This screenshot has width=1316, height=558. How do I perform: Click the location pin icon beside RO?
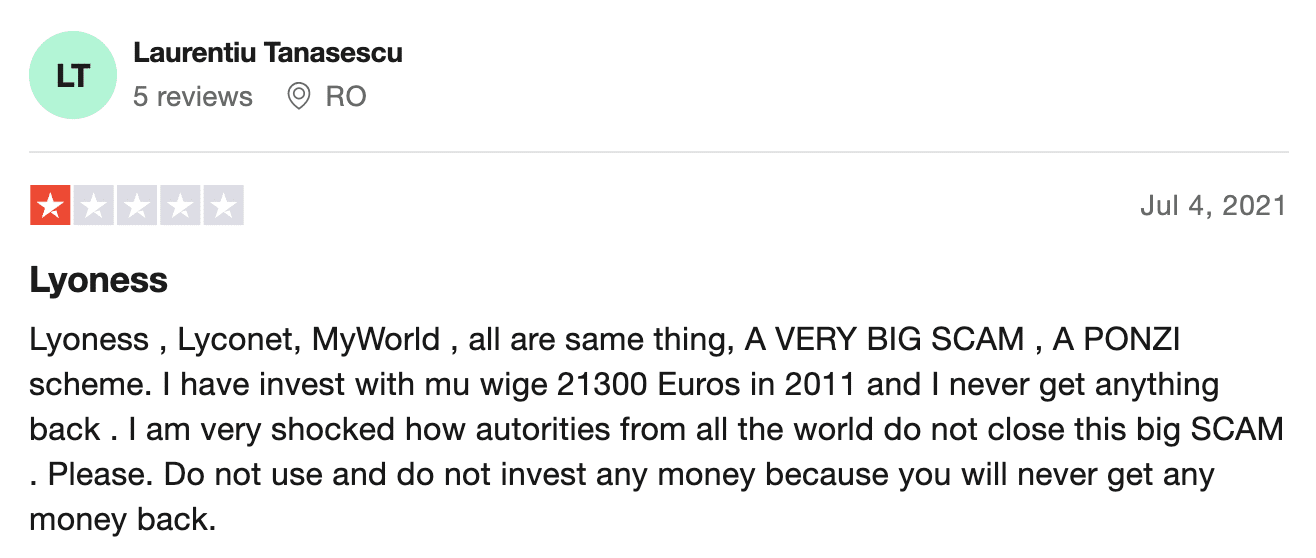pos(298,97)
